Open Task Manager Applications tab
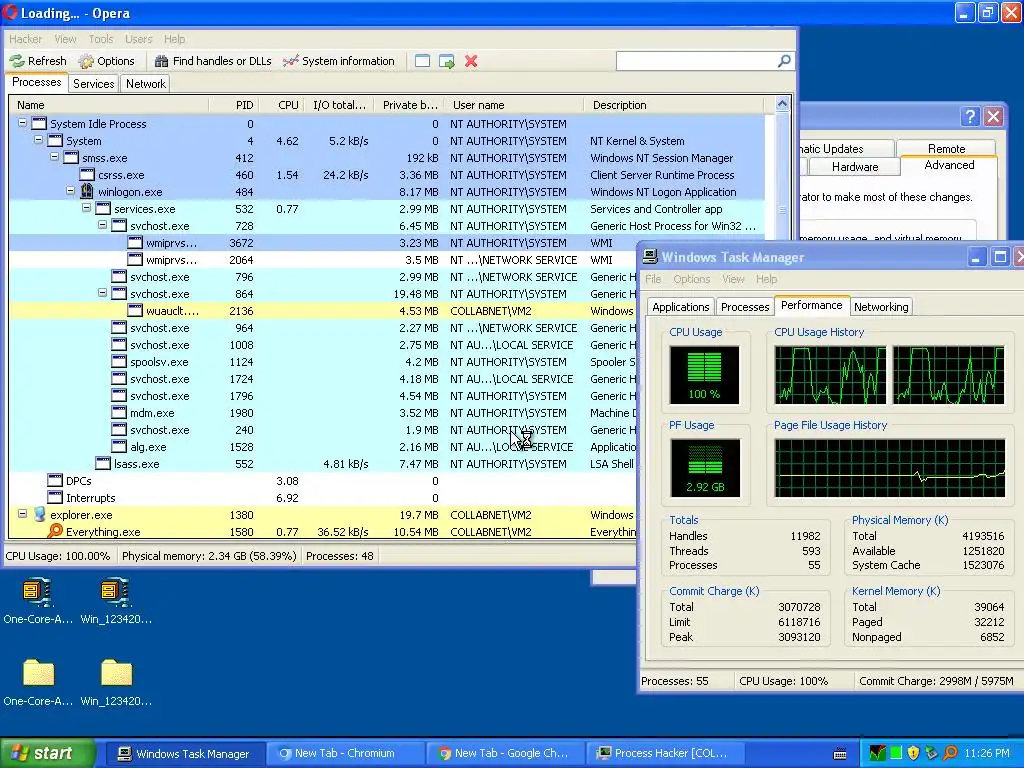The width and height of the screenshot is (1024, 768). (680, 307)
